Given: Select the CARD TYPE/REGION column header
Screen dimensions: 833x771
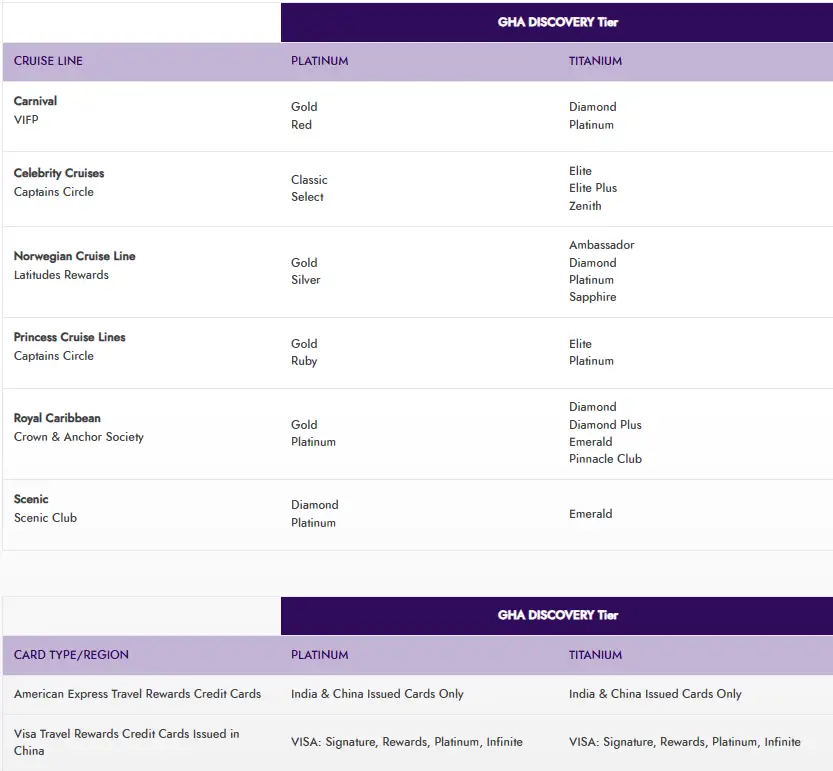Looking at the screenshot, I should pyautogui.click(x=71, y=655).
